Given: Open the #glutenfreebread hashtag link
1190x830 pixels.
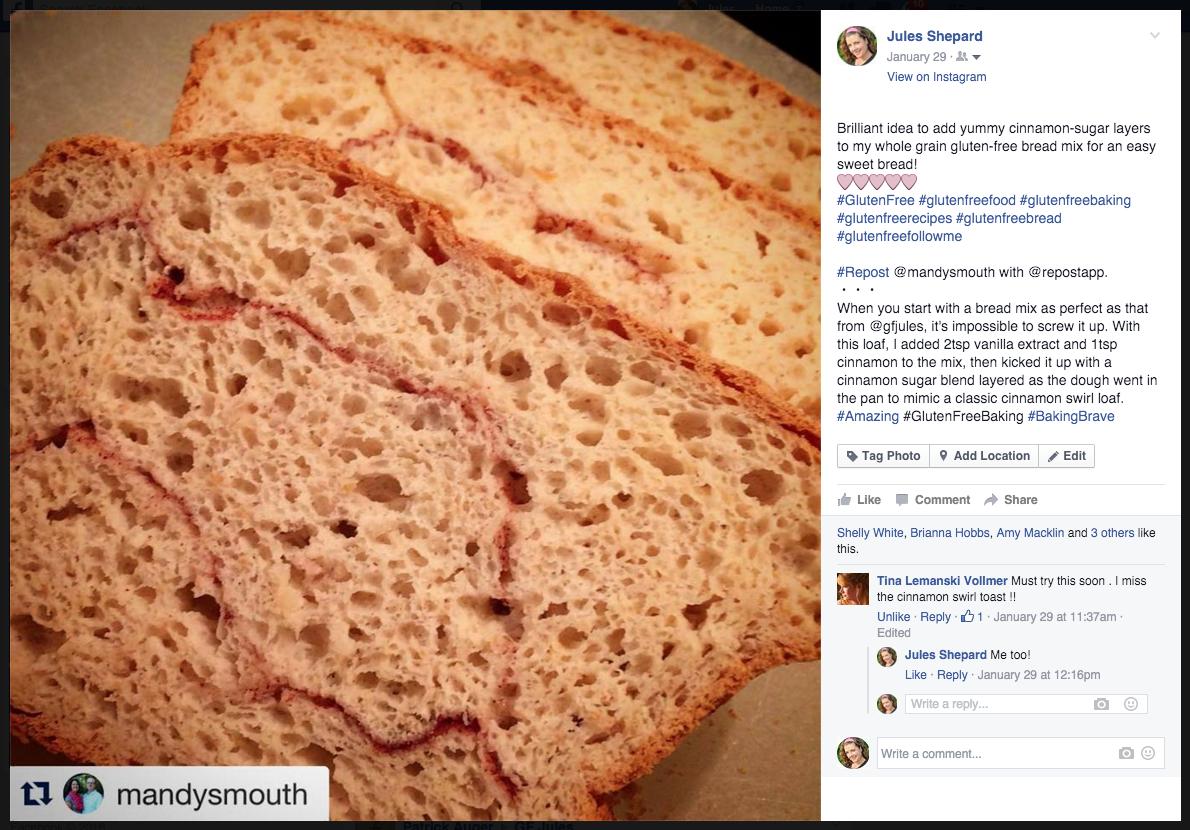Looking at the screenshot, I should click(1009, 219).
